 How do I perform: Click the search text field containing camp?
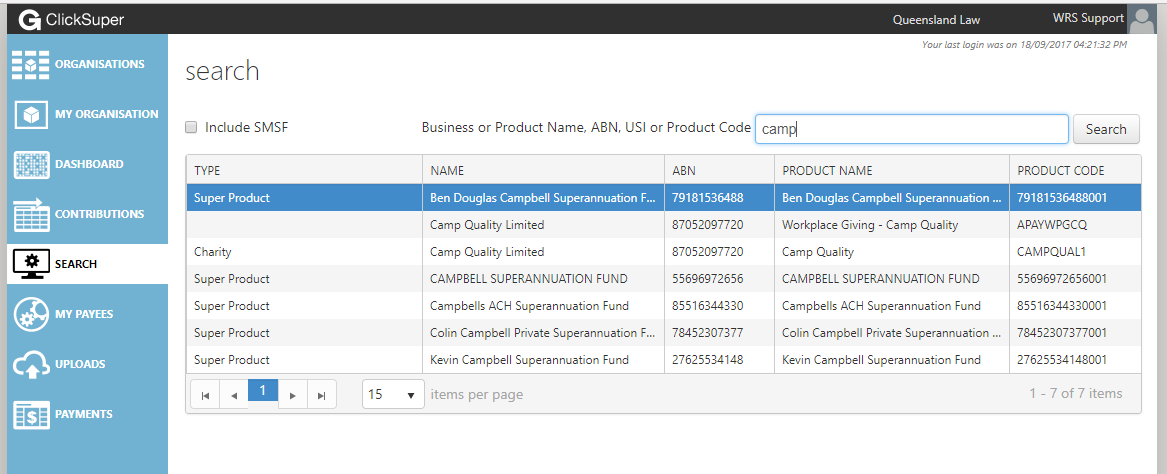click(912, 129)
